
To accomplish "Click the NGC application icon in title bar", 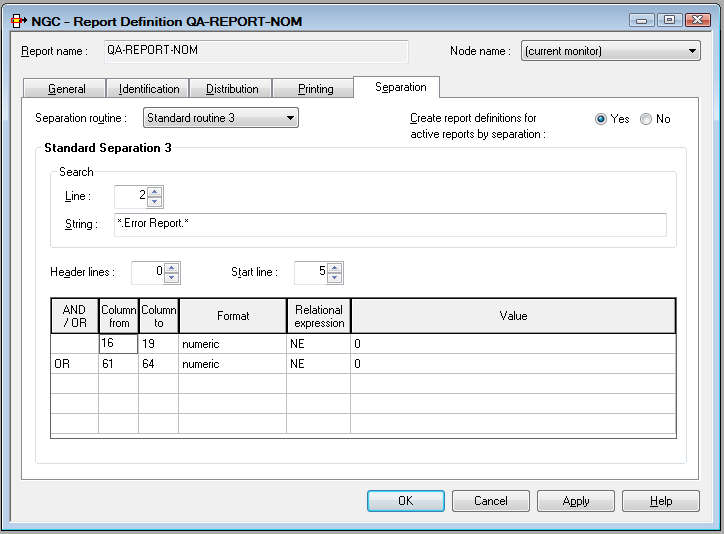I will coord(17,20).
